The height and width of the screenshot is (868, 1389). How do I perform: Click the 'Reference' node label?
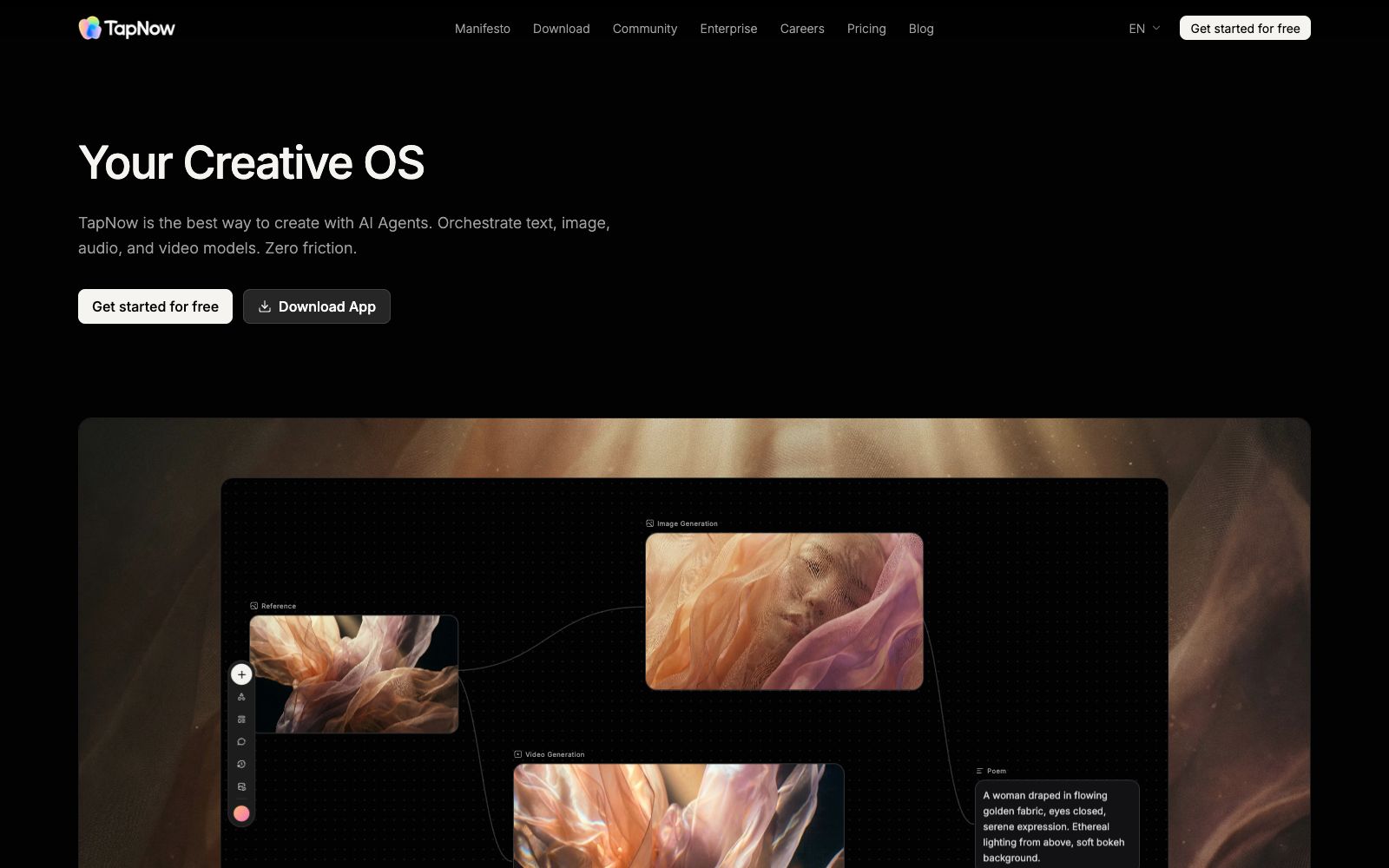279,606
